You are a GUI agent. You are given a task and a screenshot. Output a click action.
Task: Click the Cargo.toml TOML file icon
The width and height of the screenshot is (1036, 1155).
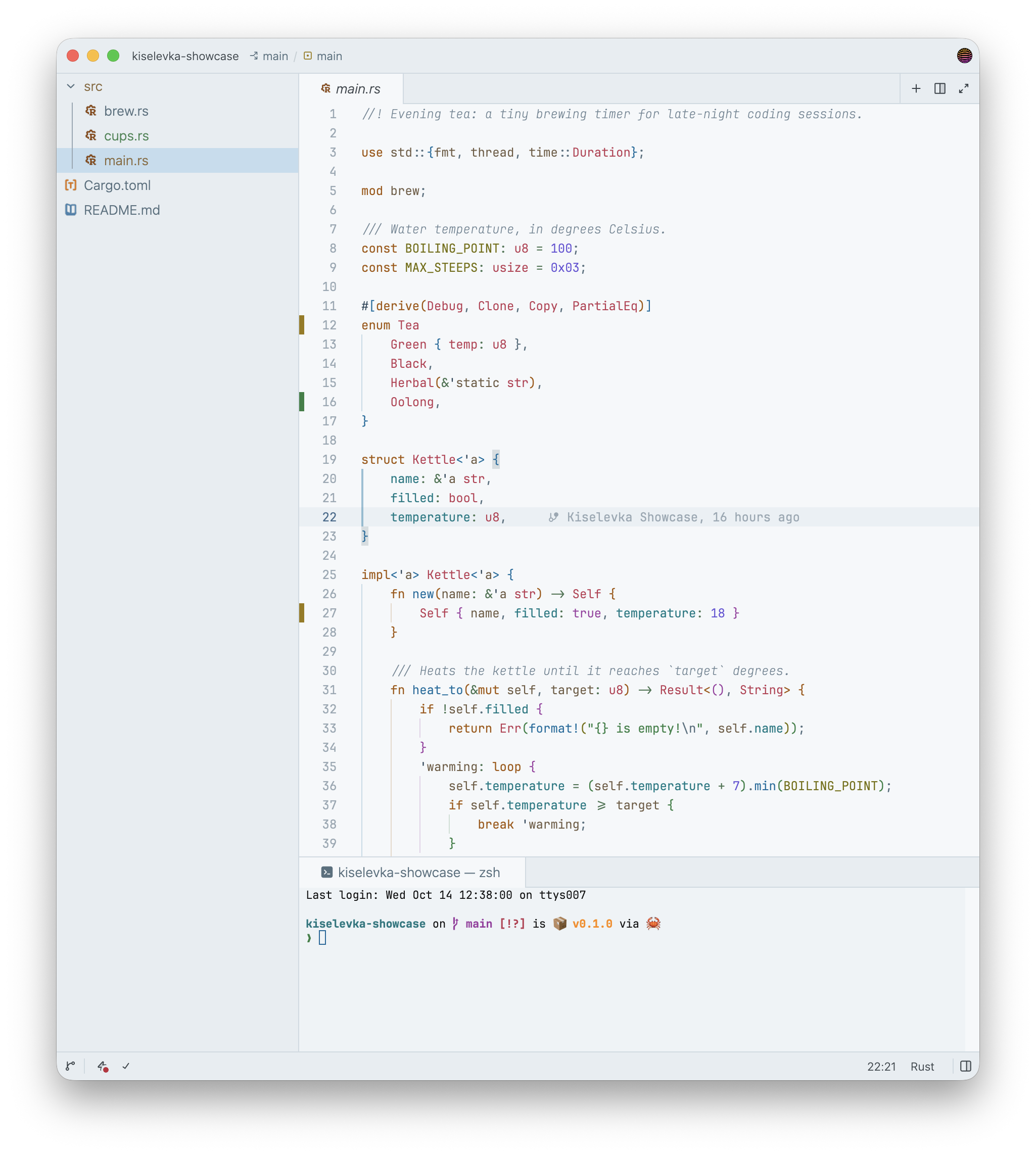(x=71, y=185)
